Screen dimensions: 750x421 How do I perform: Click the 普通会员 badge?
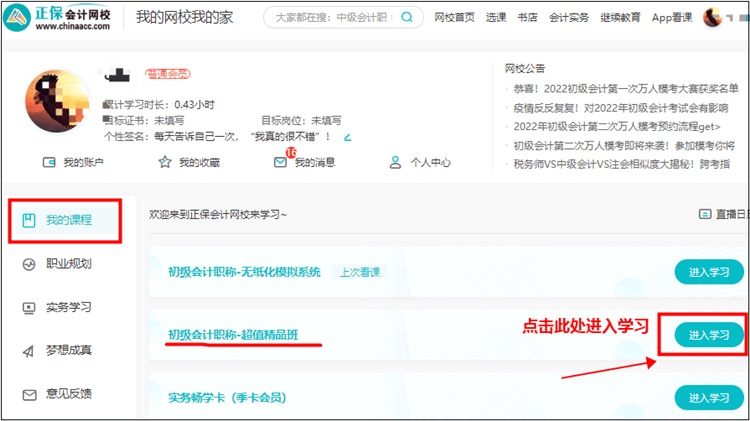point(168,74)
